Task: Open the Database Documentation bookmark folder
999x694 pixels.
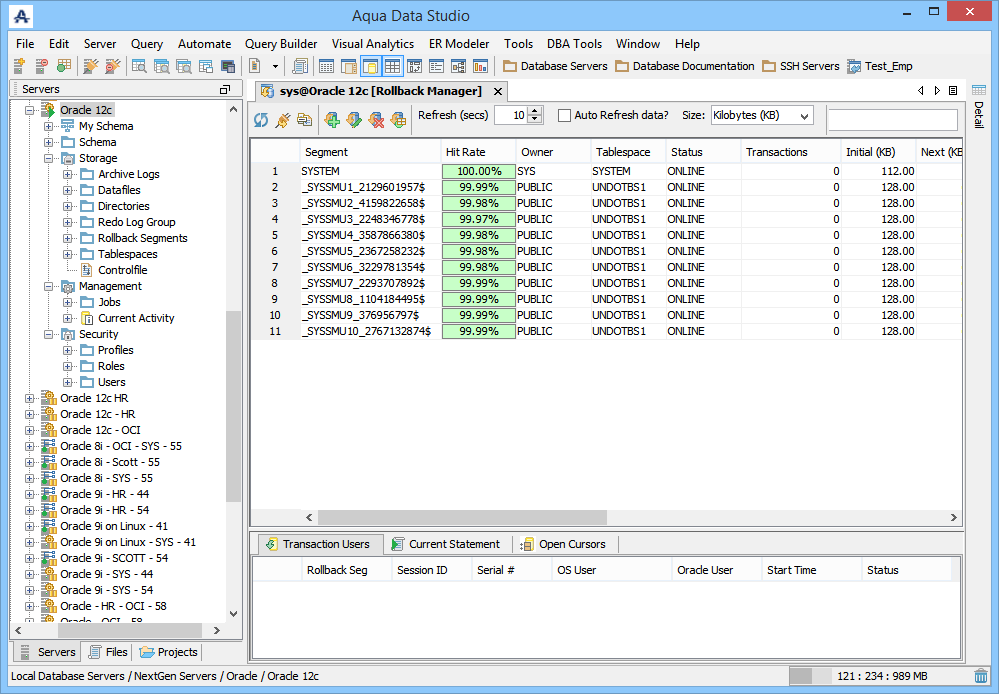Action: (685, 66)
